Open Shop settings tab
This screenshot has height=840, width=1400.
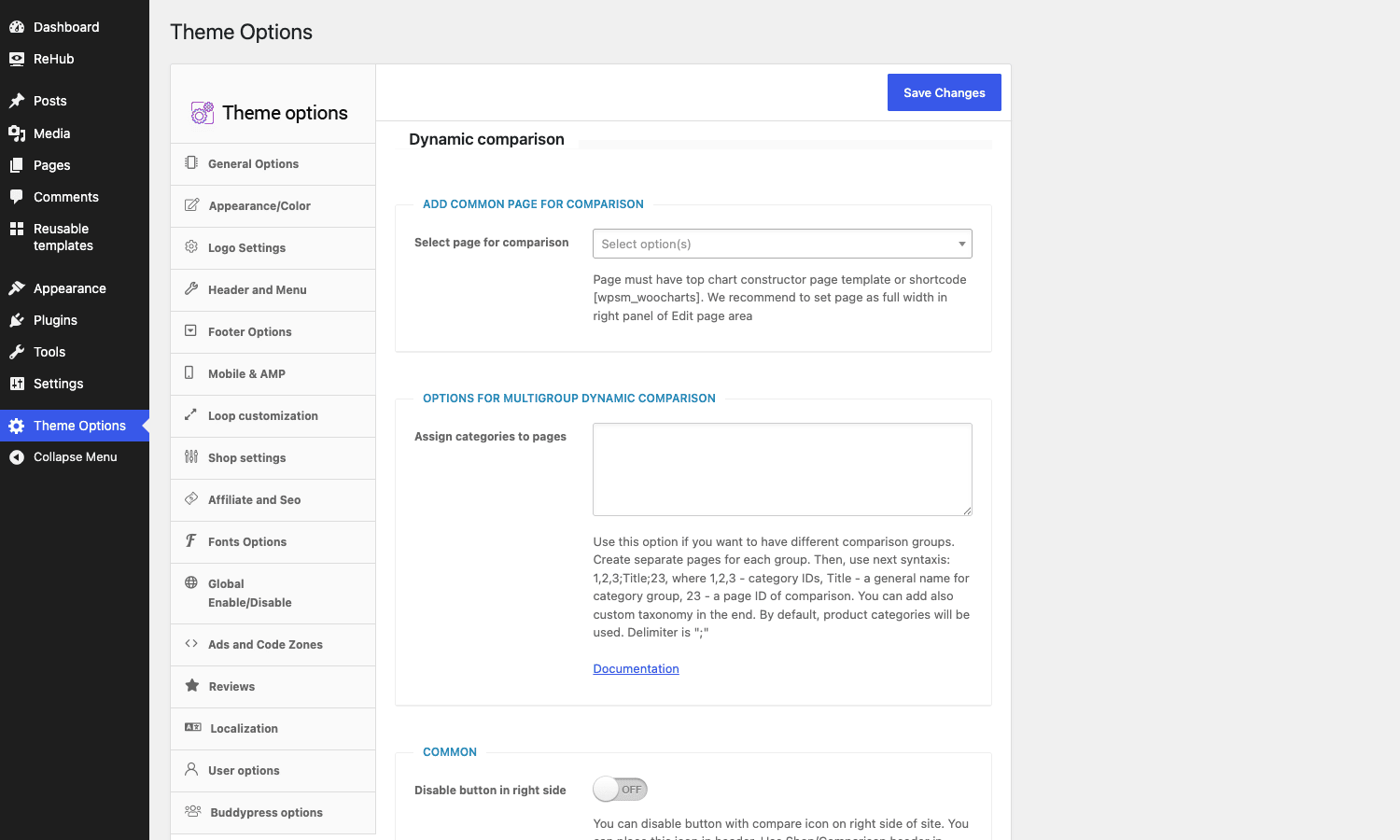[x=273, y=458]
